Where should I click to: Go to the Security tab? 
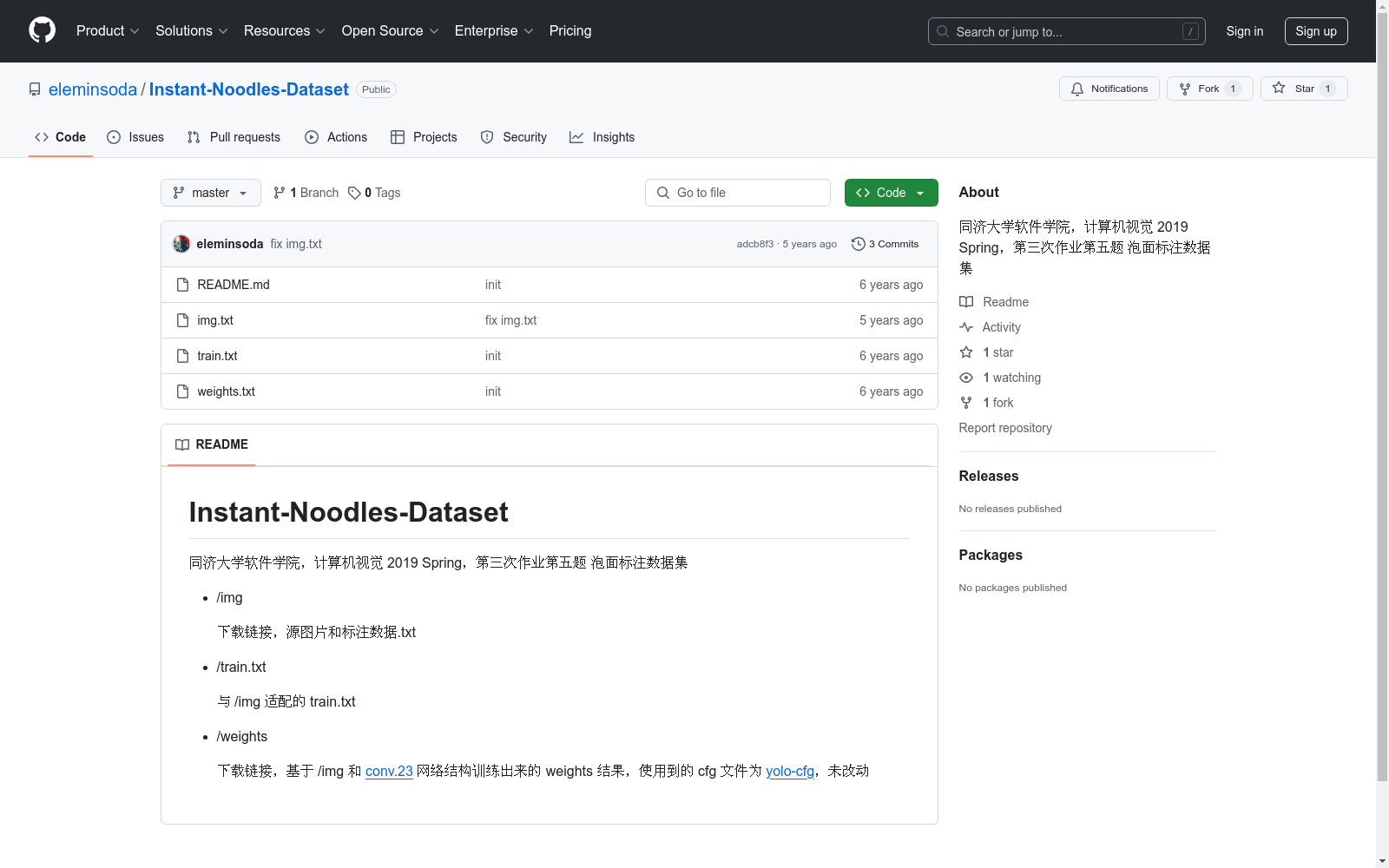pyautogui.click(x=514, y=137)
